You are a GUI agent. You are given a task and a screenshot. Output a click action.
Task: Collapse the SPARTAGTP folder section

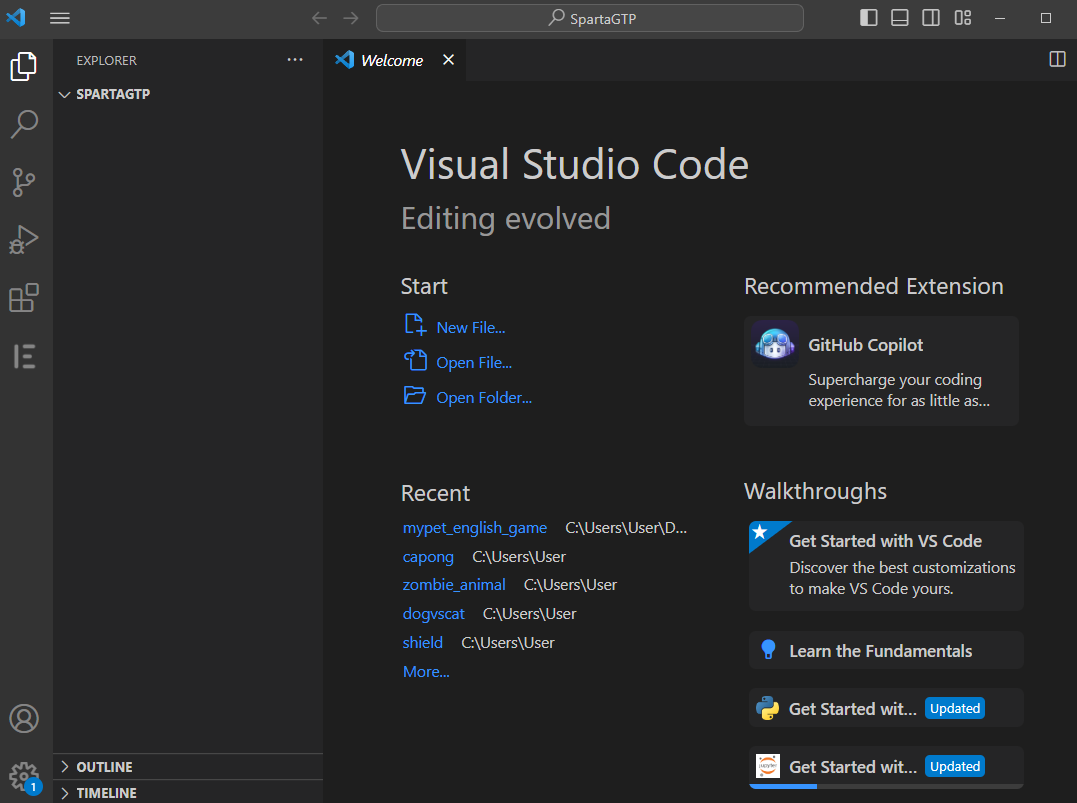point(188,94)
